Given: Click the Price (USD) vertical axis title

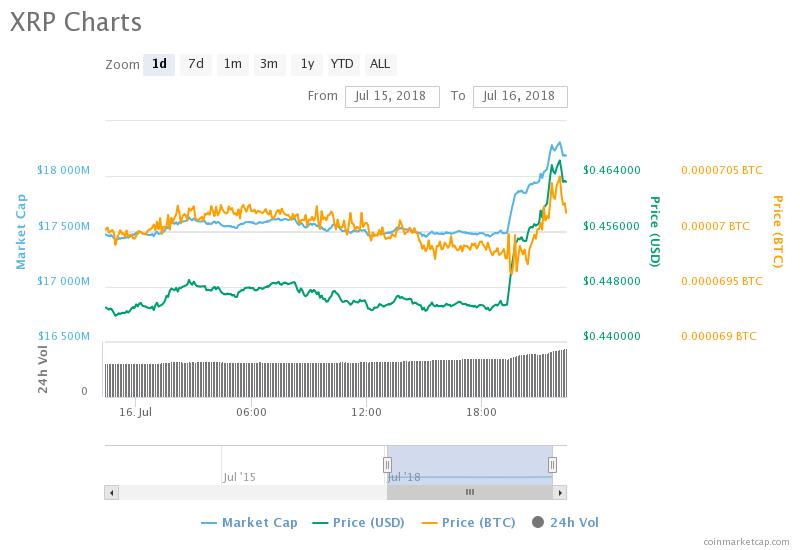Looking at the screenshot, I should 655,231.
